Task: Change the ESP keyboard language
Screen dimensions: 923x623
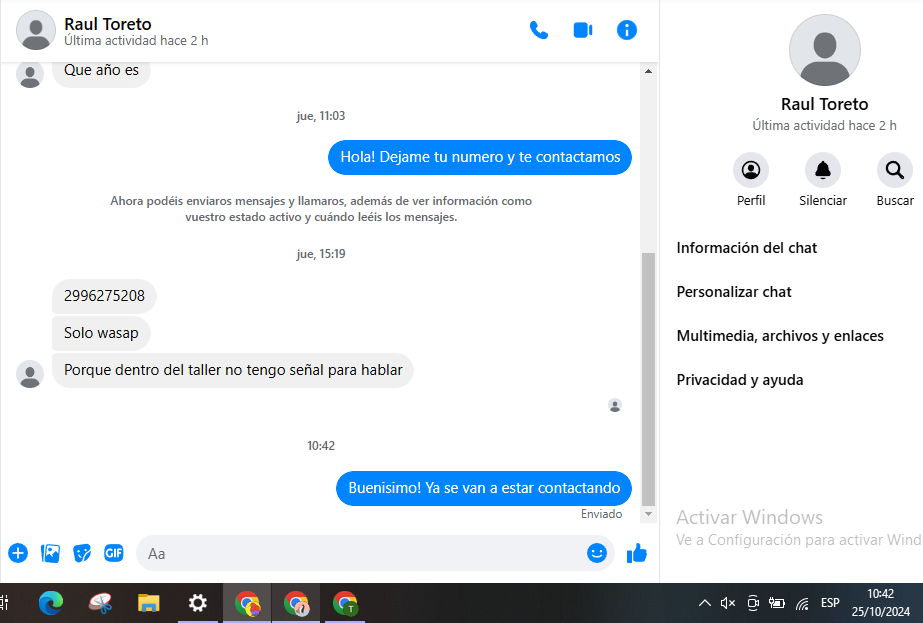Action: pyautogui.click(x=830, y=603)
